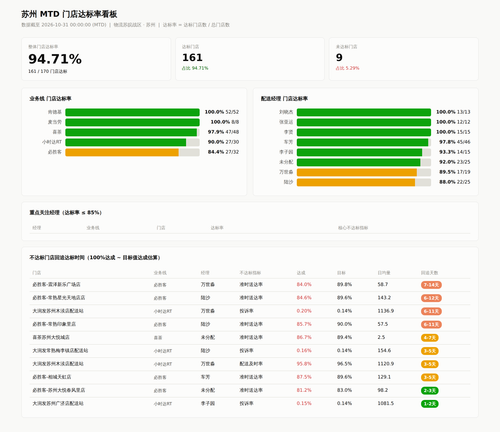500x432 pixels.
Task: Click the 4-7天 badge
Action: (x=430, y=338)
